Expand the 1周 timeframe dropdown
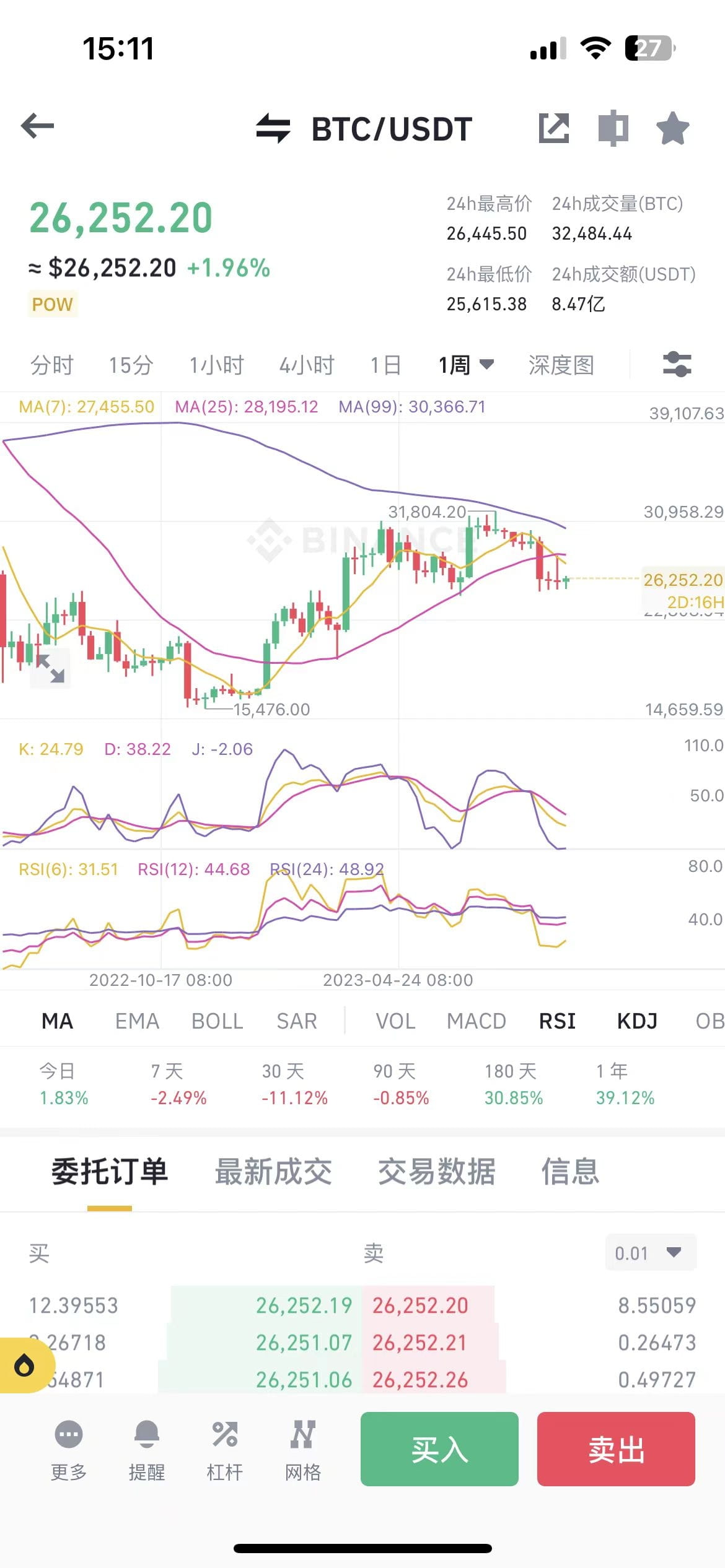This screenshot has width=725, height=1568. (x=466, y=365)
